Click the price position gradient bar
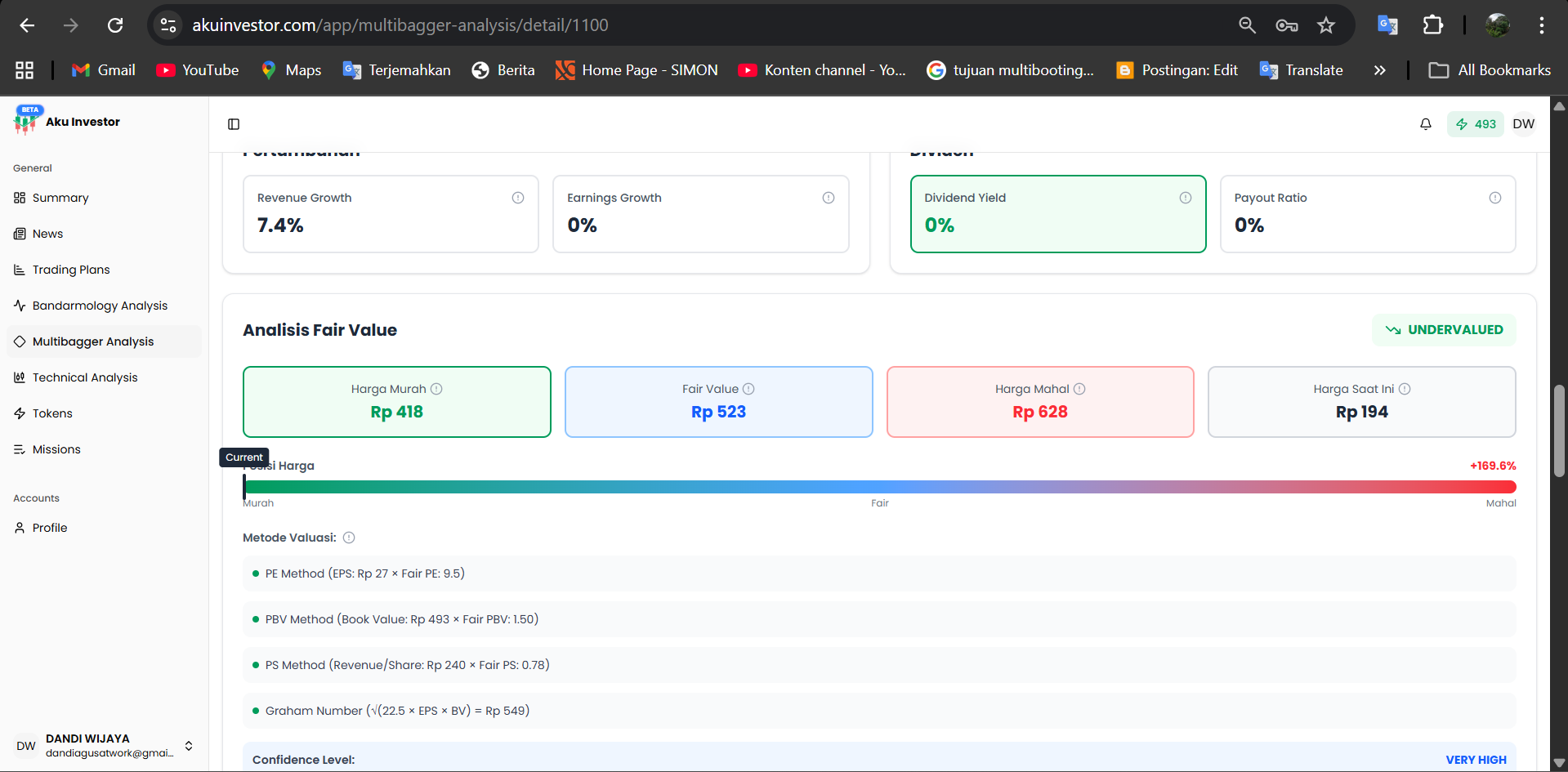This screenshot has width=1568, height=772. coord(879,487)
